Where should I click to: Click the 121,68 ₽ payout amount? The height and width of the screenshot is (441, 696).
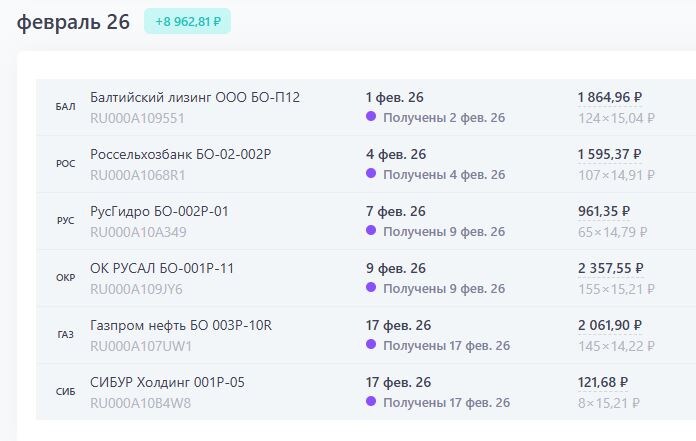click(602, 382)
